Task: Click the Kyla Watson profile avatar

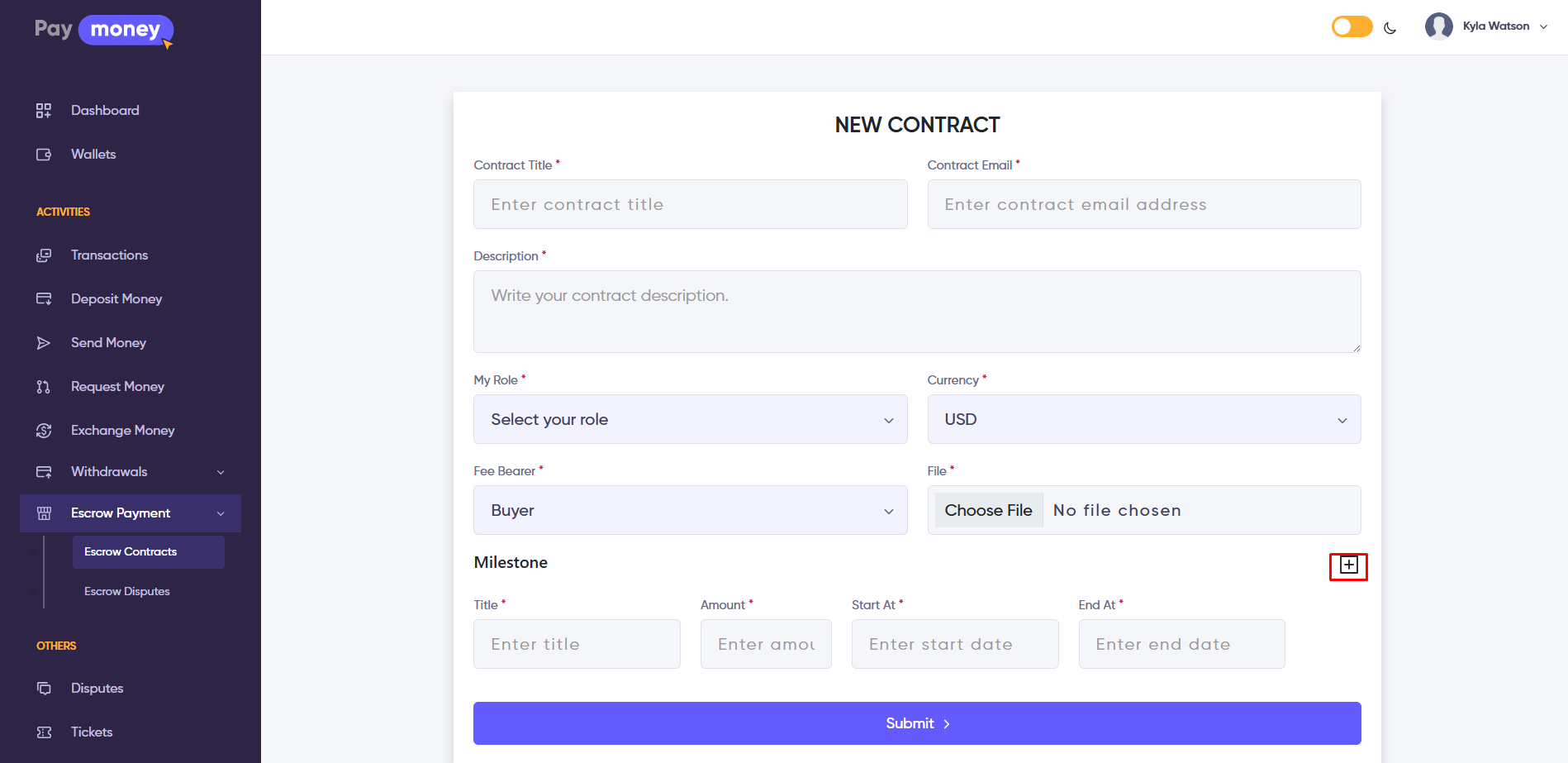Action: click(x=1438, y=26)
